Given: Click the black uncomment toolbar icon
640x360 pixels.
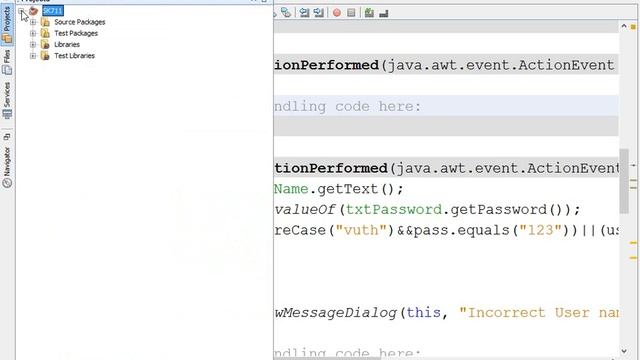Looking at the screenshot, I should pos(384,13).
